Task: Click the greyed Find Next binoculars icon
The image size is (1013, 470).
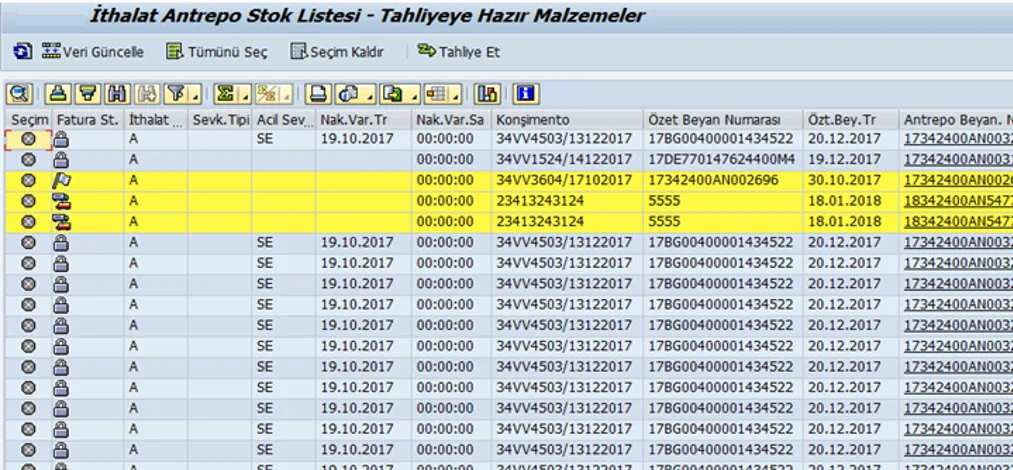Action: pyautogui.click(x=148, y=94)
